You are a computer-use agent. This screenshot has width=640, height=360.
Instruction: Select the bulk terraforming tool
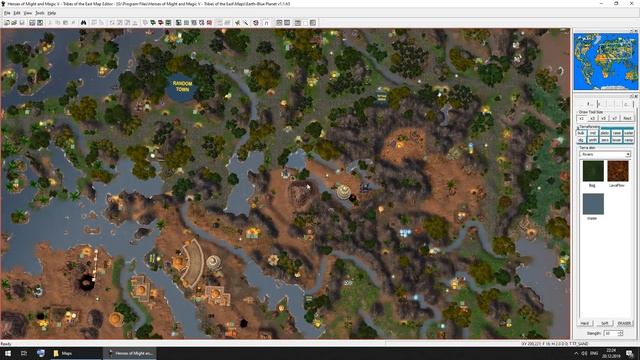coord(581,133)
